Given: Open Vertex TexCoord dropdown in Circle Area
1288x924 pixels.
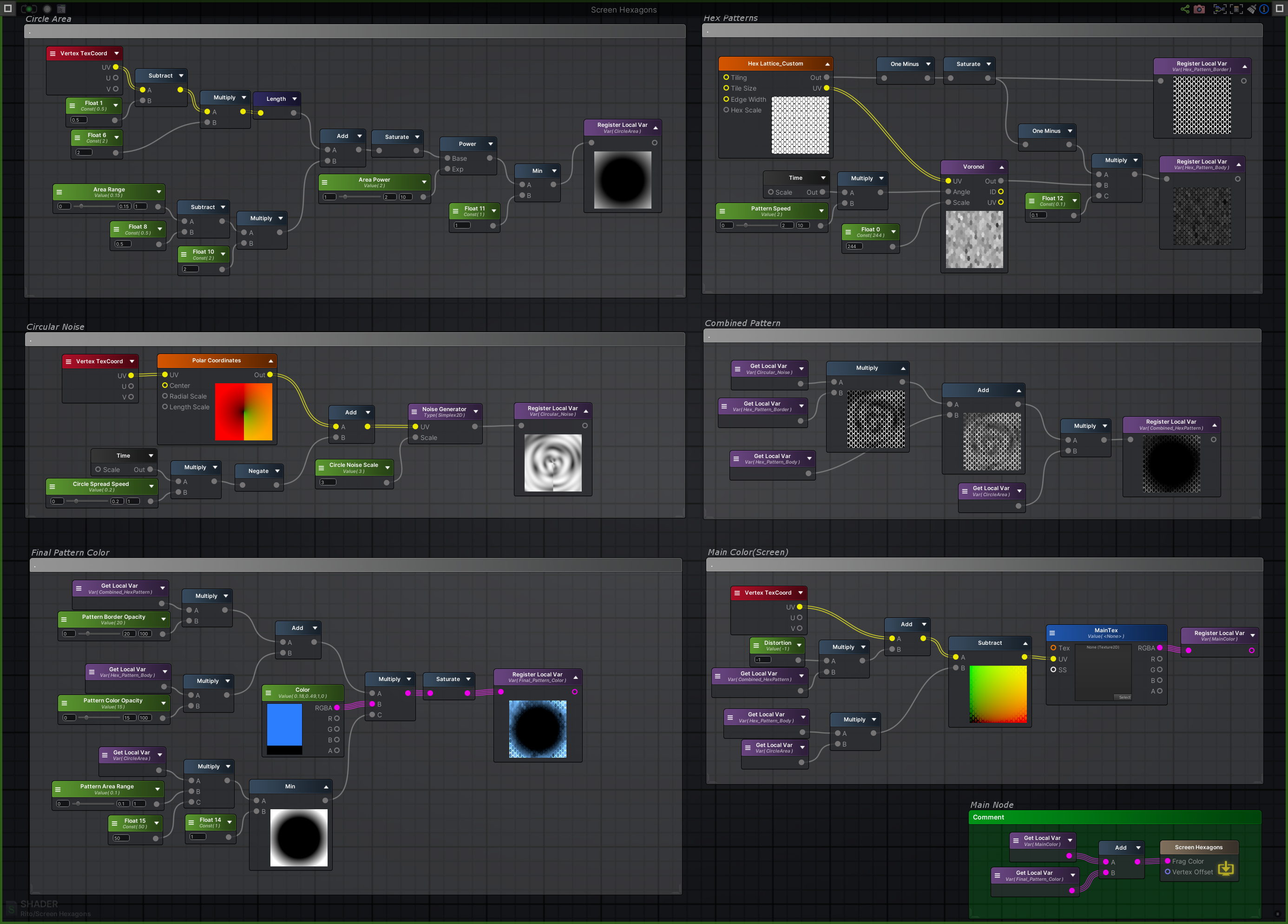Looking at the screenshot, I should click(x=117, y=53).
